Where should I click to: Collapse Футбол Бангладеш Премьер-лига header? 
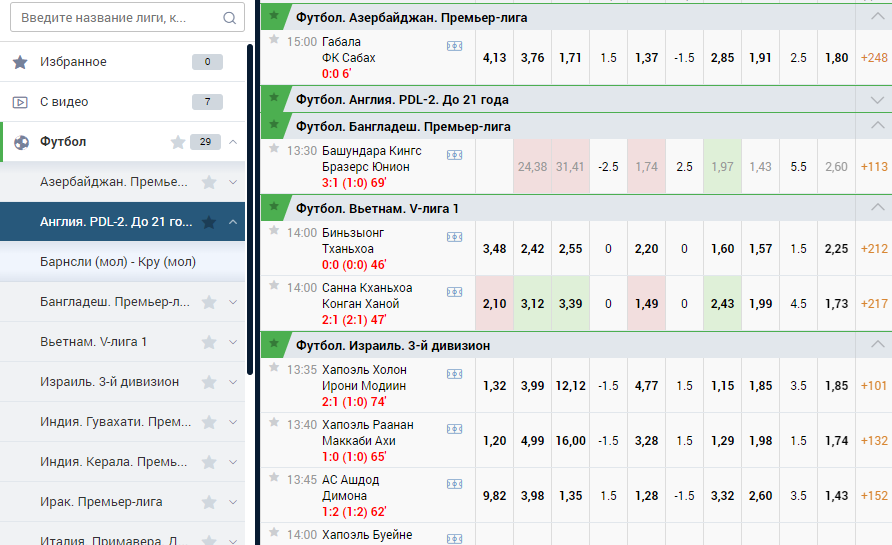[x=877, y=125]
